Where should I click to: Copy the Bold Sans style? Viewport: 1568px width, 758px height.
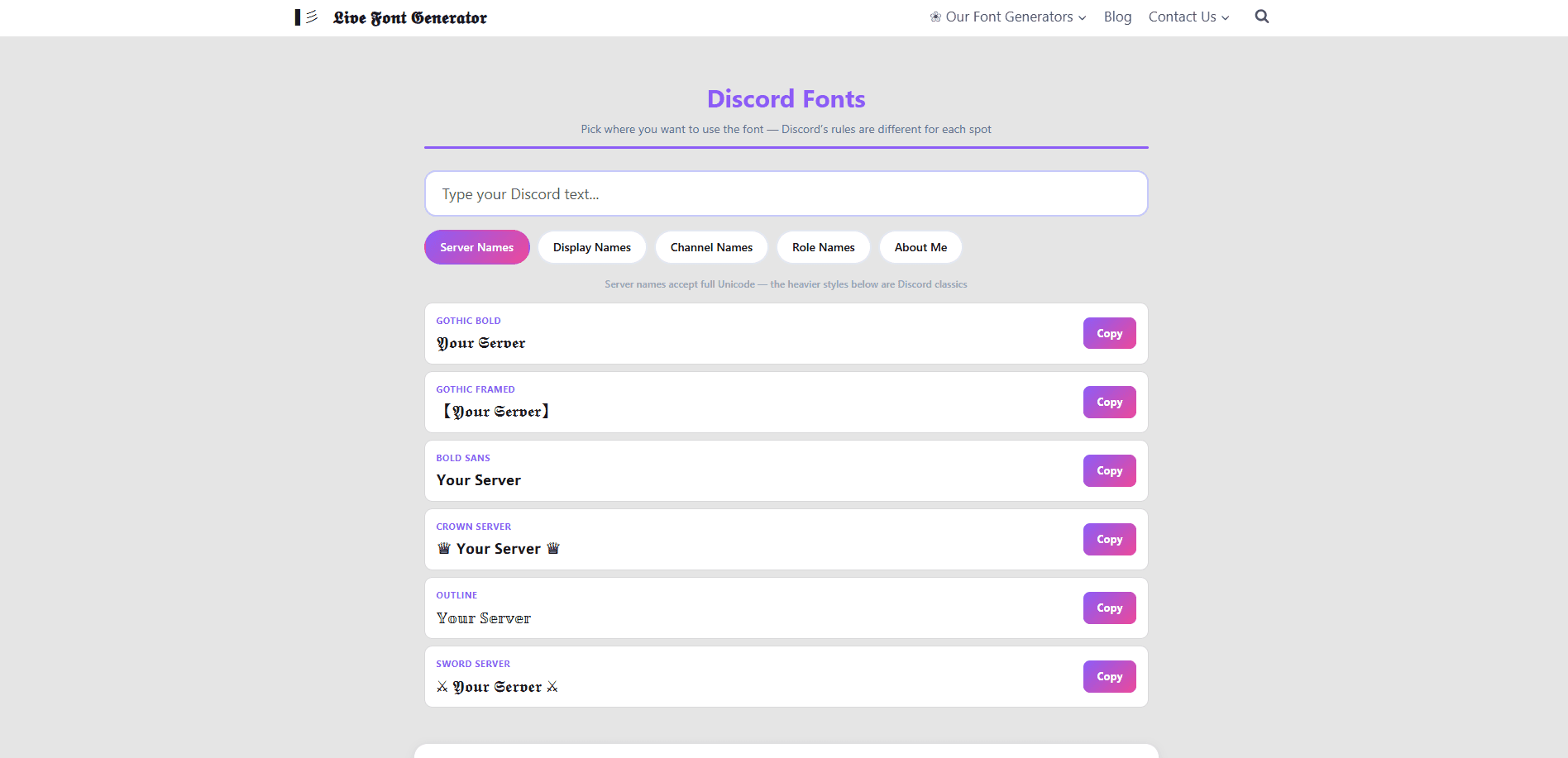click(1109, 470)
